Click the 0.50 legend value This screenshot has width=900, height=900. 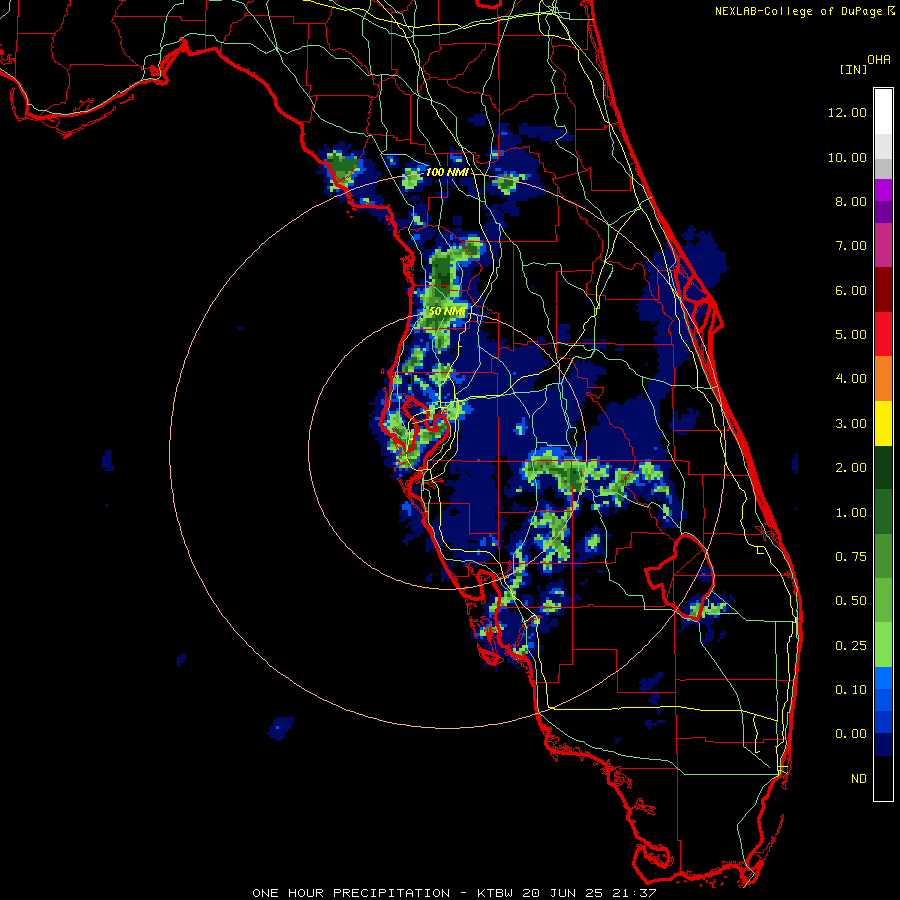[x=851, y=601]
